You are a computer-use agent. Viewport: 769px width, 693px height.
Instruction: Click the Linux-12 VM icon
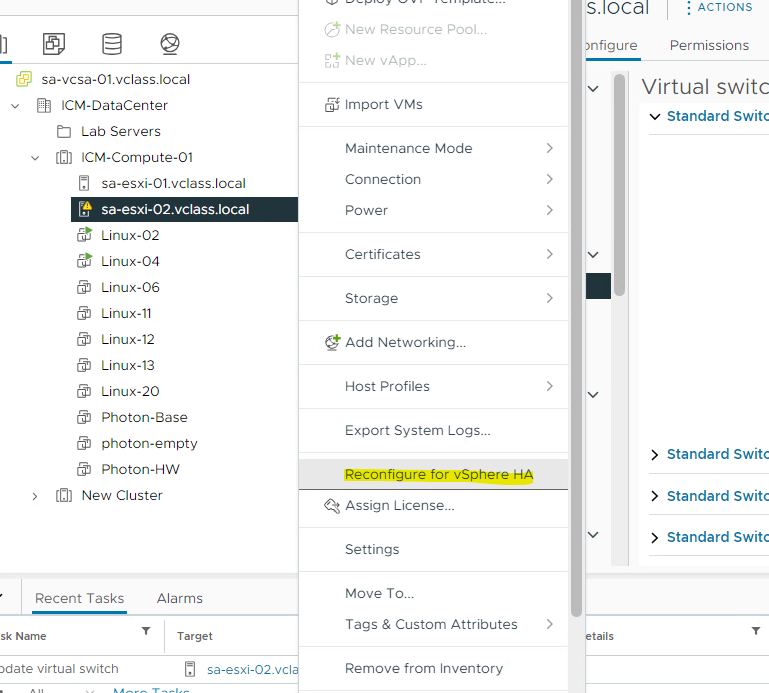coord(84,339)
